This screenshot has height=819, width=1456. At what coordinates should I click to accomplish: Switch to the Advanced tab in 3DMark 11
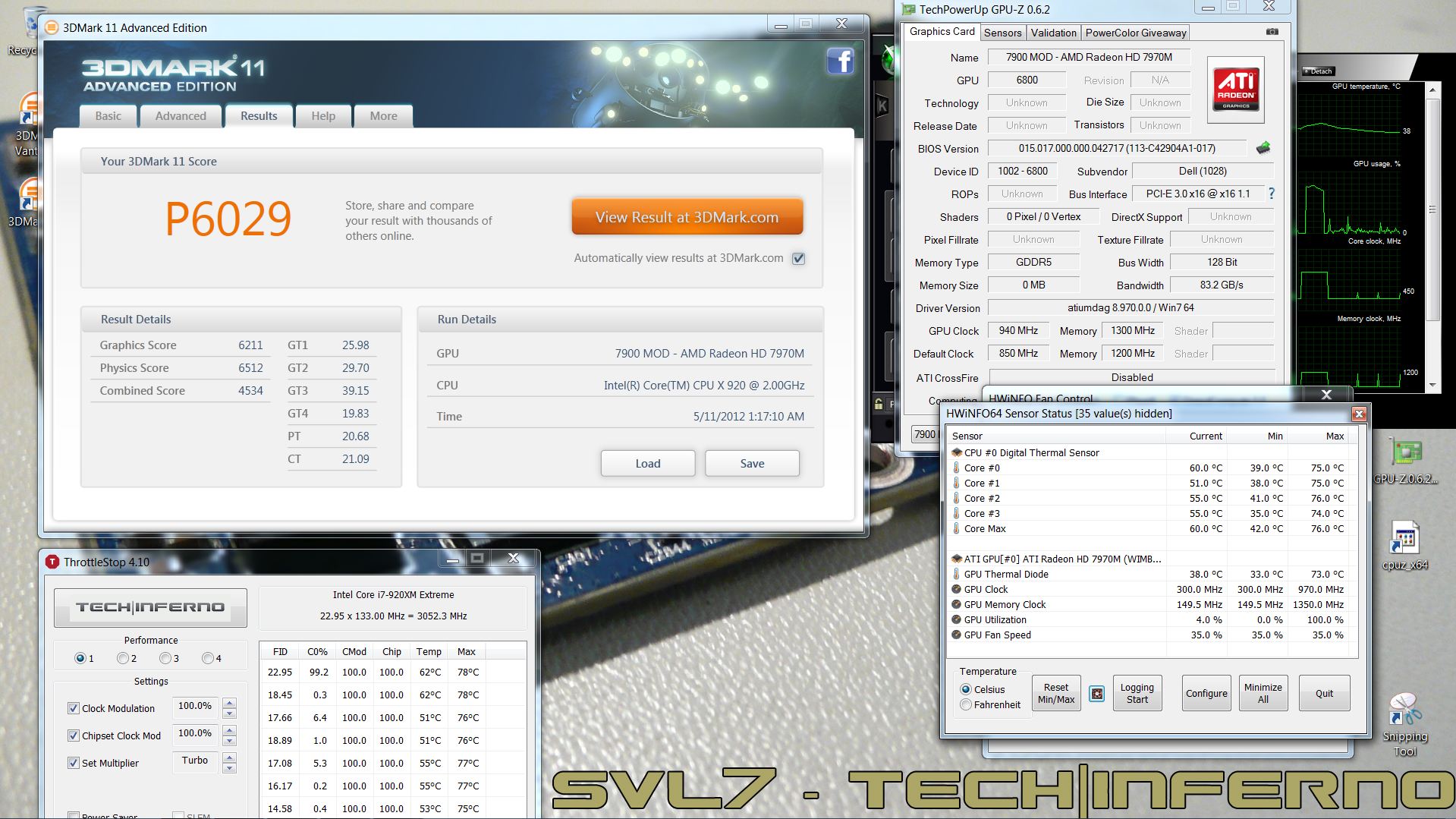pyautogui.click(x=181, y=115)
